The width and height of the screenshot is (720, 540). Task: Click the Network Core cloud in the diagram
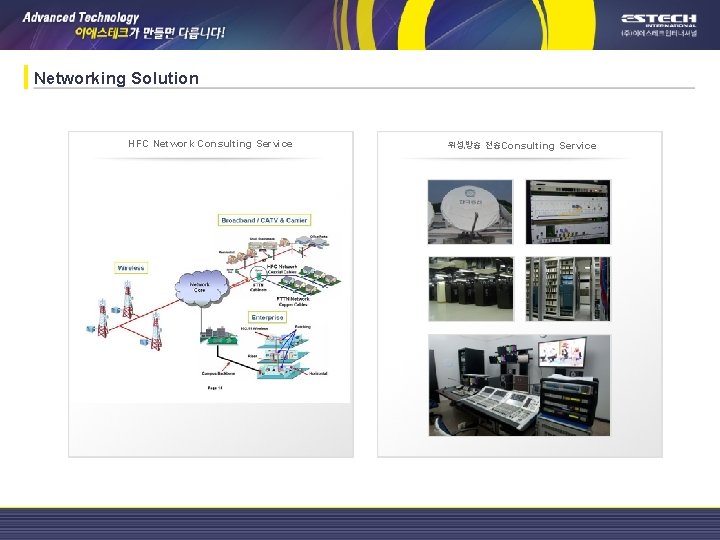pos(202,288)
